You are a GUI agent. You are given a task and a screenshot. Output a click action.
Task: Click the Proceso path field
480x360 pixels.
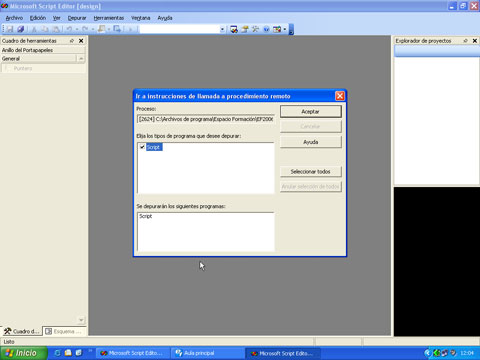[206, 119]
